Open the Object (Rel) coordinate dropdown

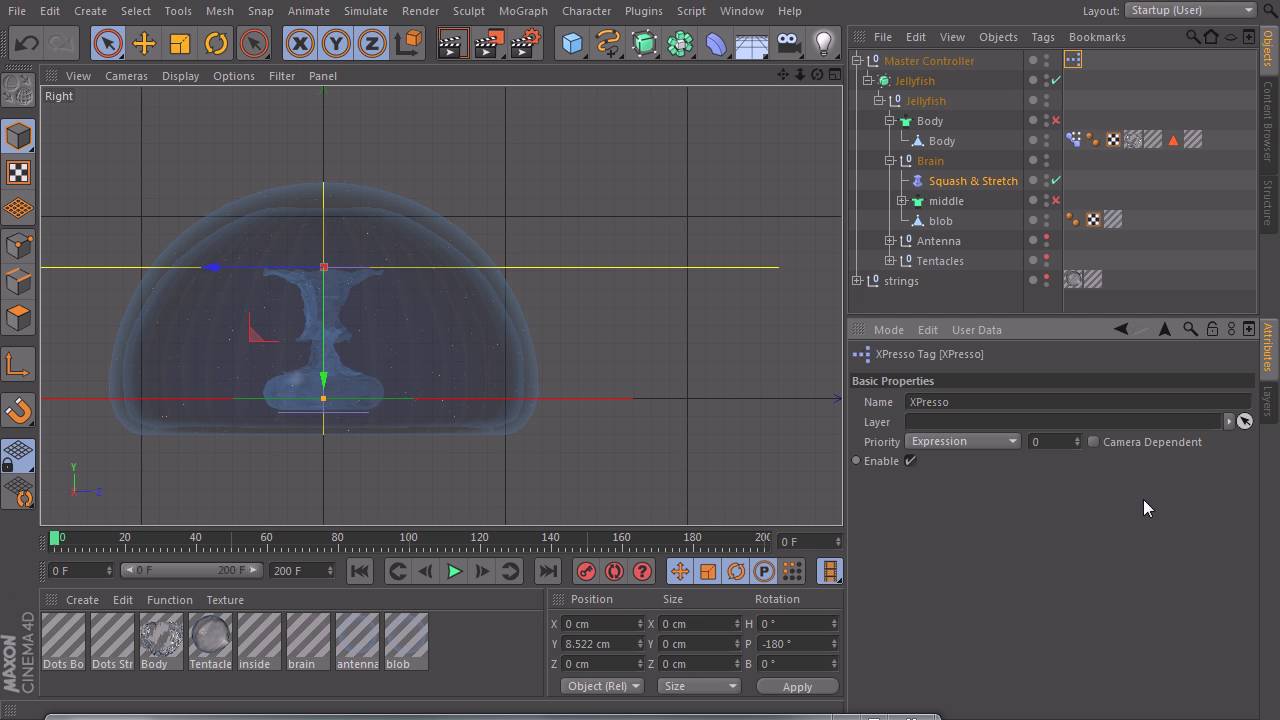pos(602,686)
